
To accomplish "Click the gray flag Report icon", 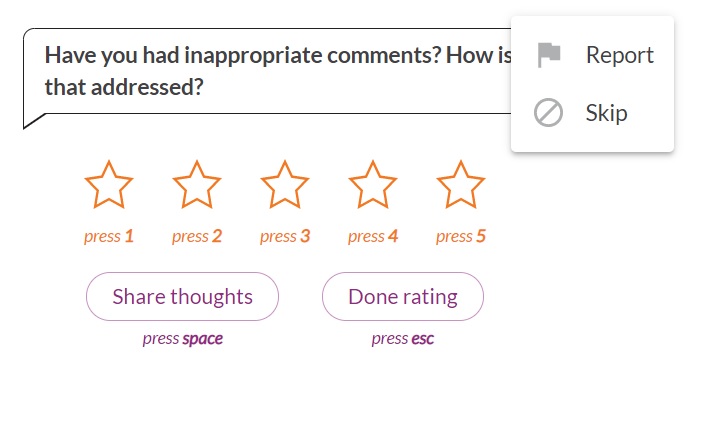I will [x=549, y=55].
